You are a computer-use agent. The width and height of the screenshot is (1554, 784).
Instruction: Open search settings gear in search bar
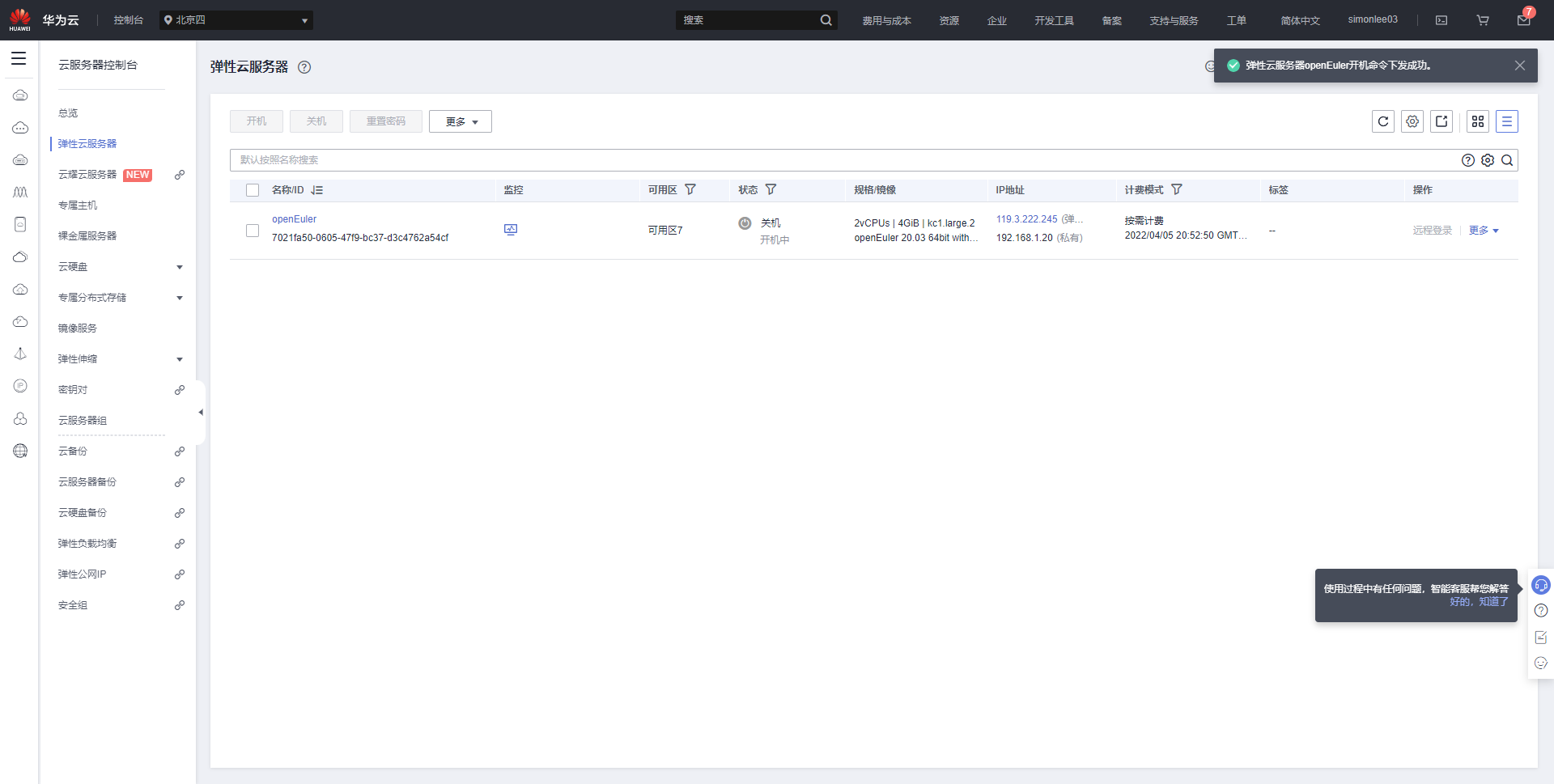1488,160
